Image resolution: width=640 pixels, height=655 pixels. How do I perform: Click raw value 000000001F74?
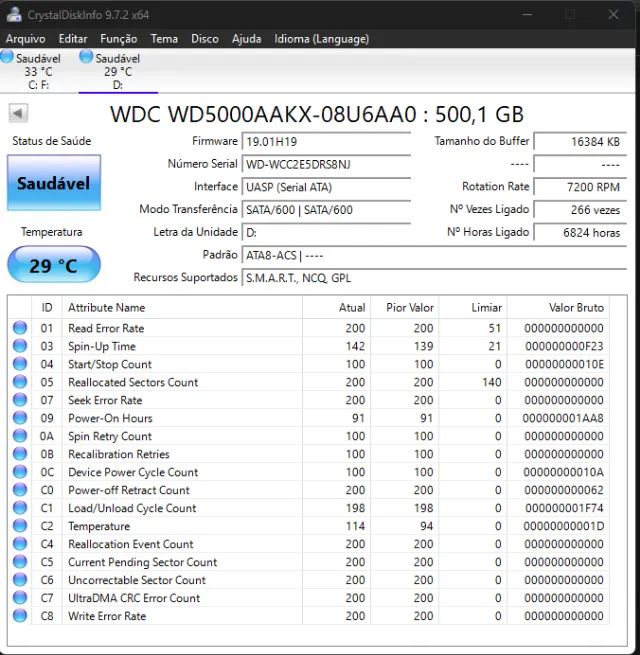564,508
